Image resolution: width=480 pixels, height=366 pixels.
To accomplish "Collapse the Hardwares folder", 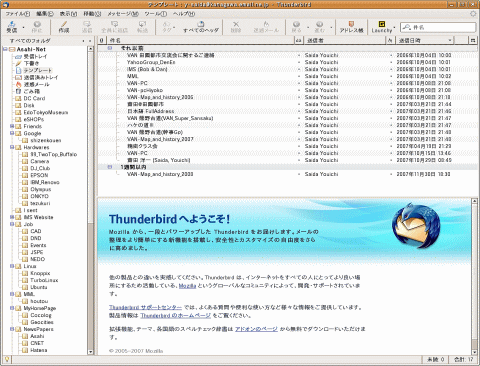I will click(x=12, y=147).
